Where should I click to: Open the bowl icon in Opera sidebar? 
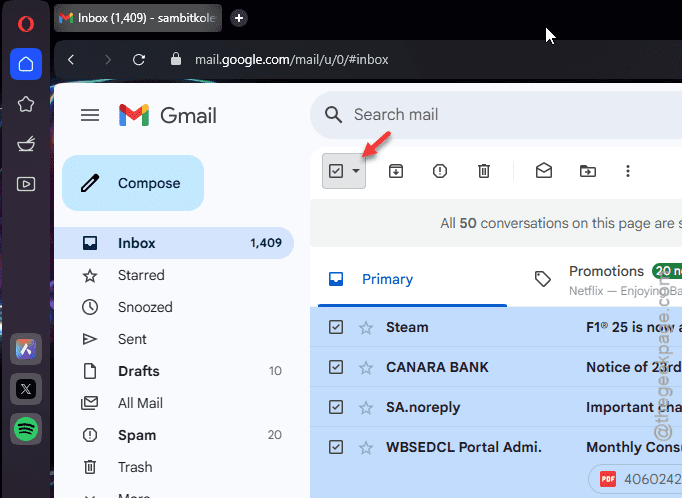tap(26, 144)
